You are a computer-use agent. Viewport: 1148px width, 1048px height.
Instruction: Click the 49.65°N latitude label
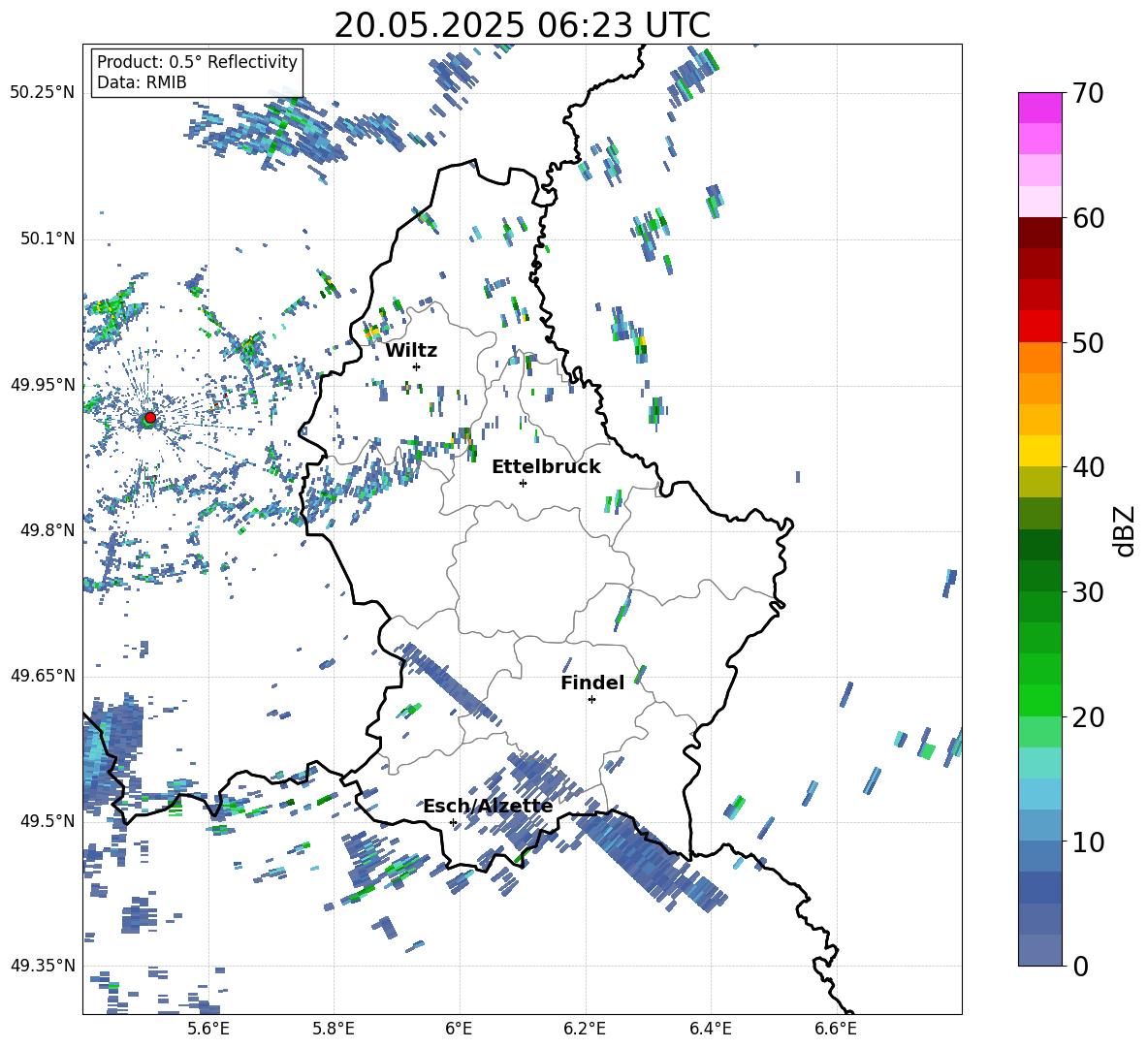(x=43, y=675)
